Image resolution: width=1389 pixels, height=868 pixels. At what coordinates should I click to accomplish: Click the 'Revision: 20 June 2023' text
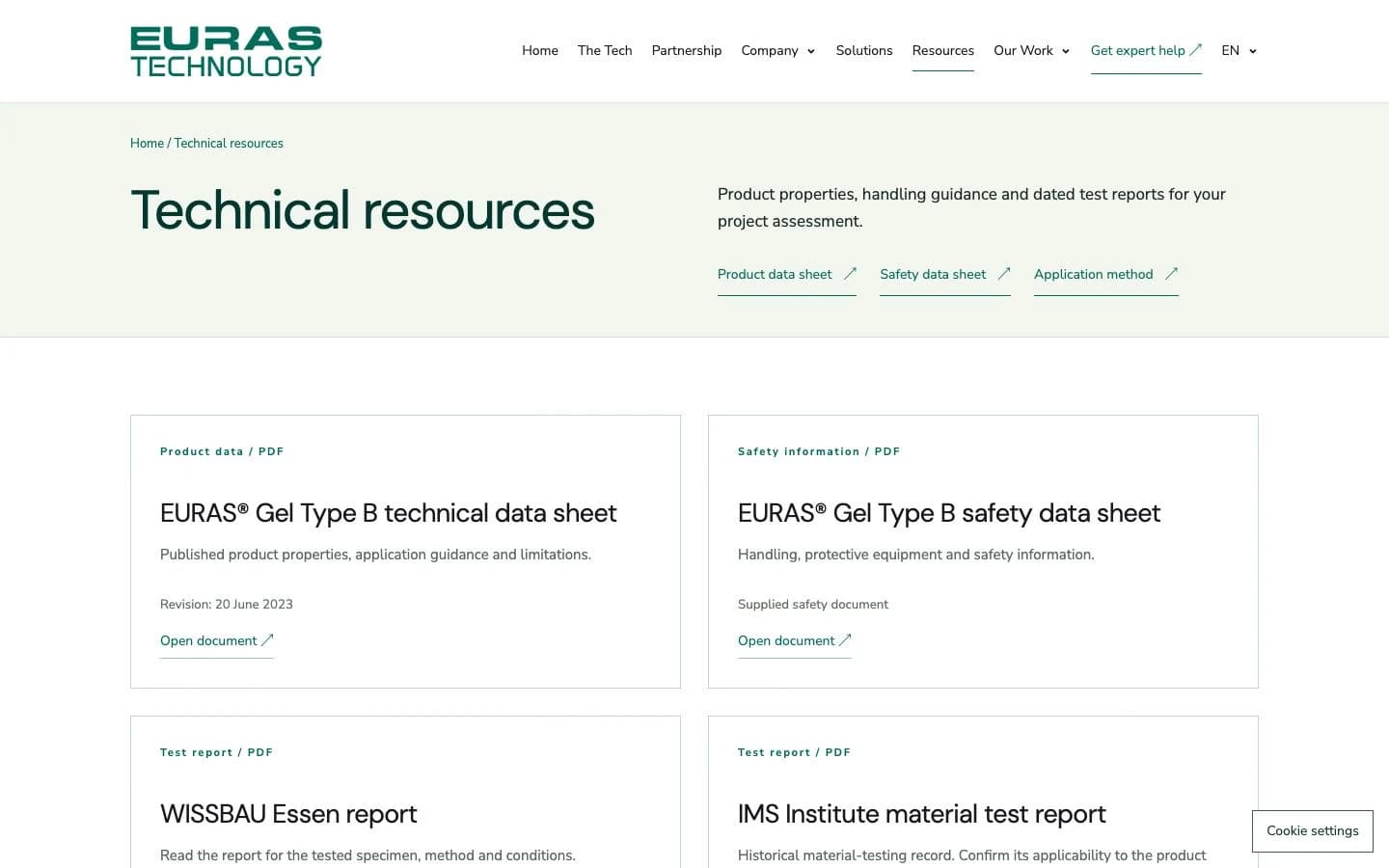coord(227,604)
